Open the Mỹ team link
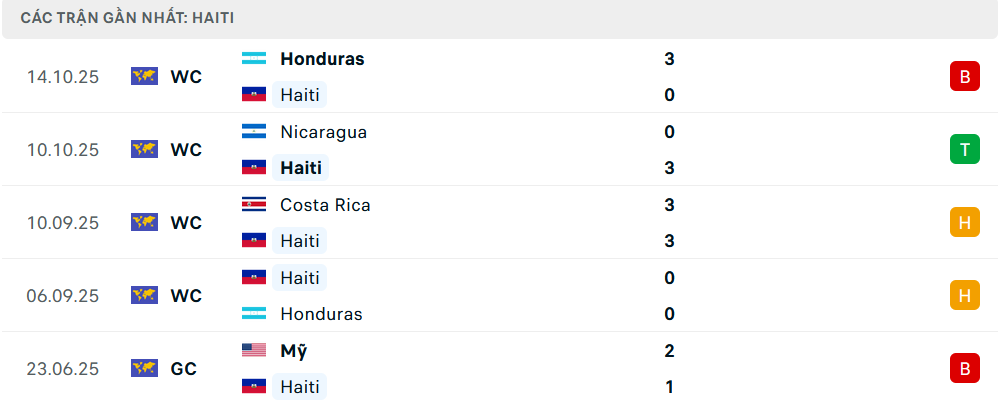1002x402 pixels. pos(293,351)
